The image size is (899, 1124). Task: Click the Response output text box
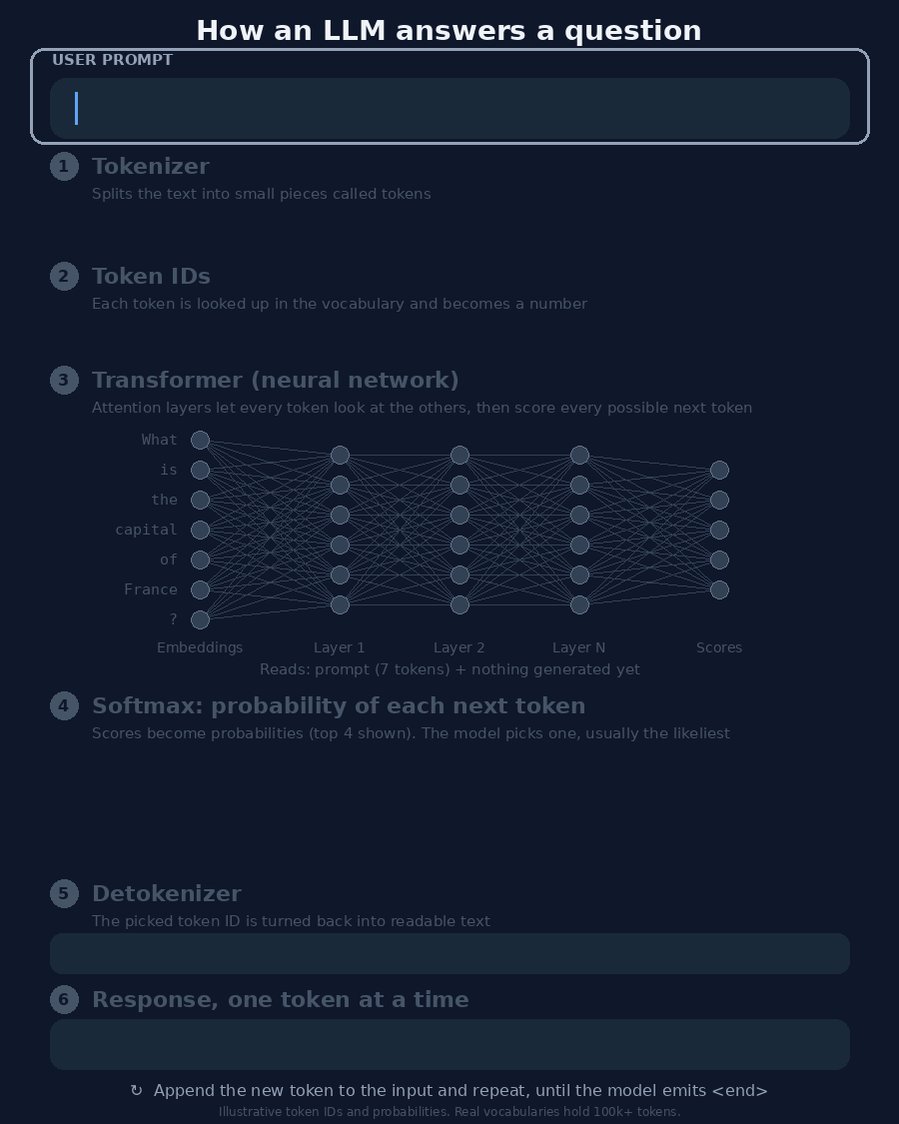[450, 1044]
